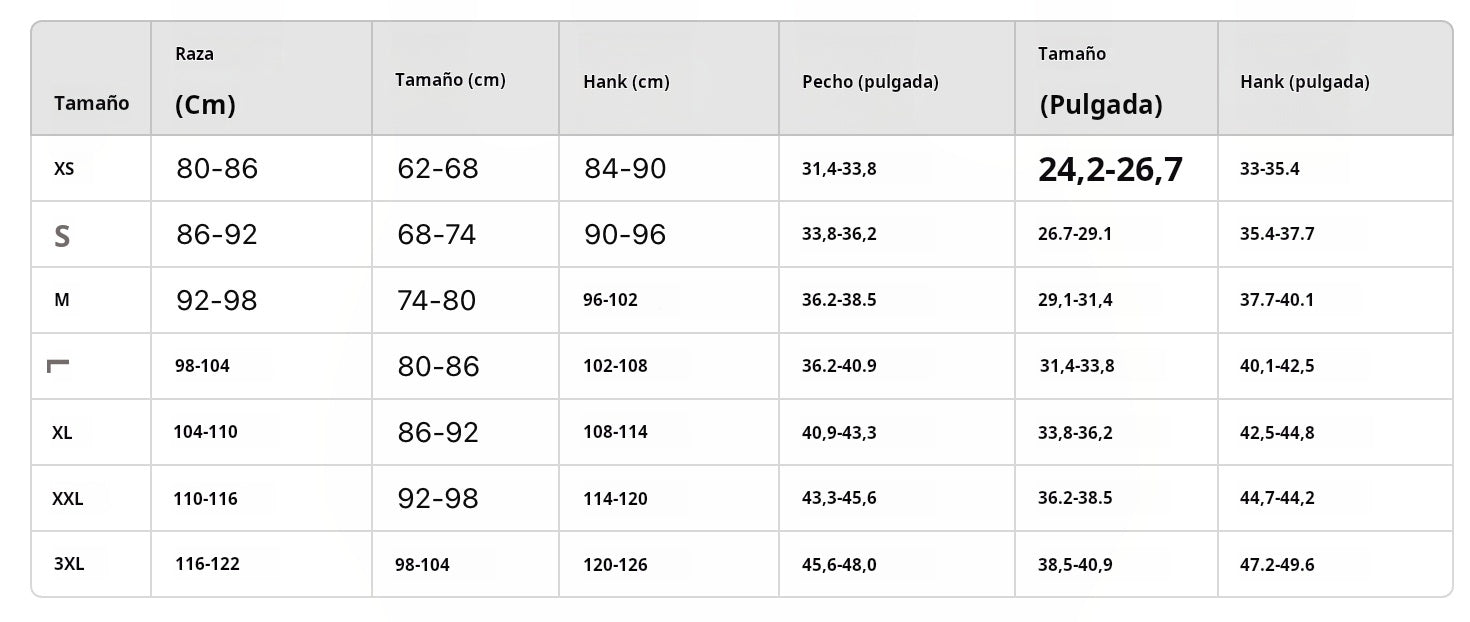Select the S size row label
The image size is (1470, 622).
click(x=62, y=236)
